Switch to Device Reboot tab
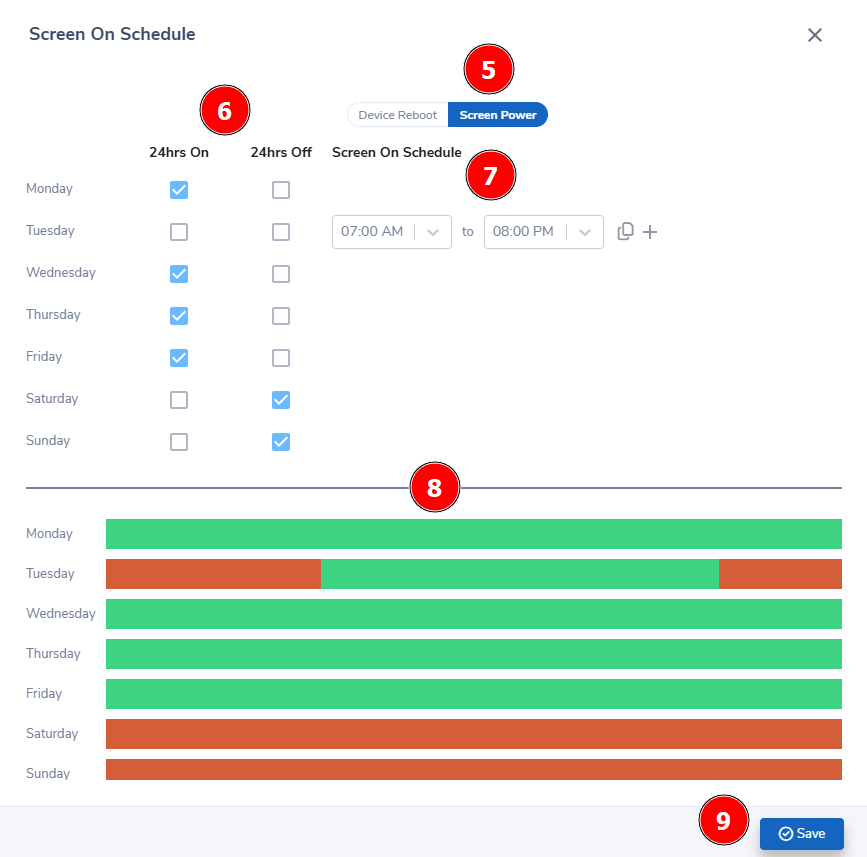Image resolution: width=867 pixels, height=857 pixels. (398, 115)
